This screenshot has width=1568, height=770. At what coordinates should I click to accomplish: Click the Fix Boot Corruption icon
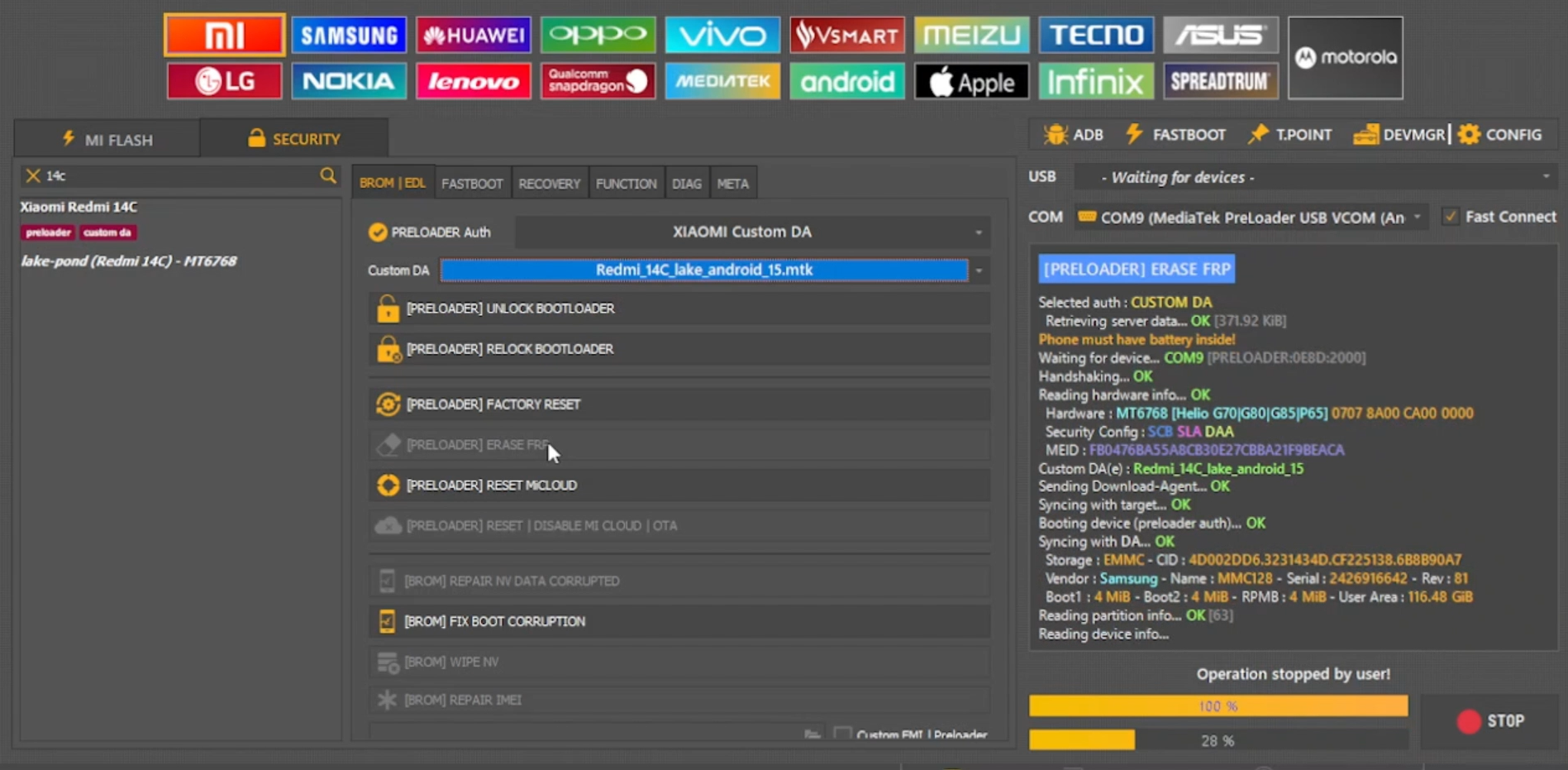[387, 621]
